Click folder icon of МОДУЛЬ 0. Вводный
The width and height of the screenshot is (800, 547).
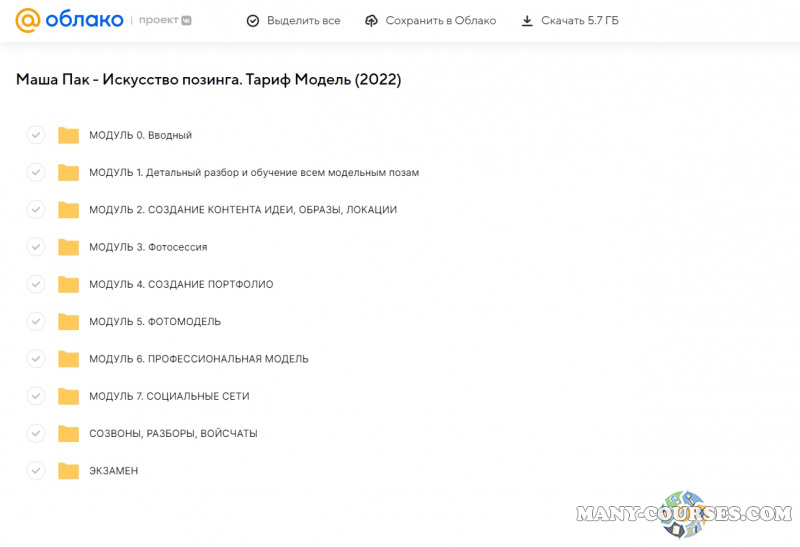[x=68, y=136]
